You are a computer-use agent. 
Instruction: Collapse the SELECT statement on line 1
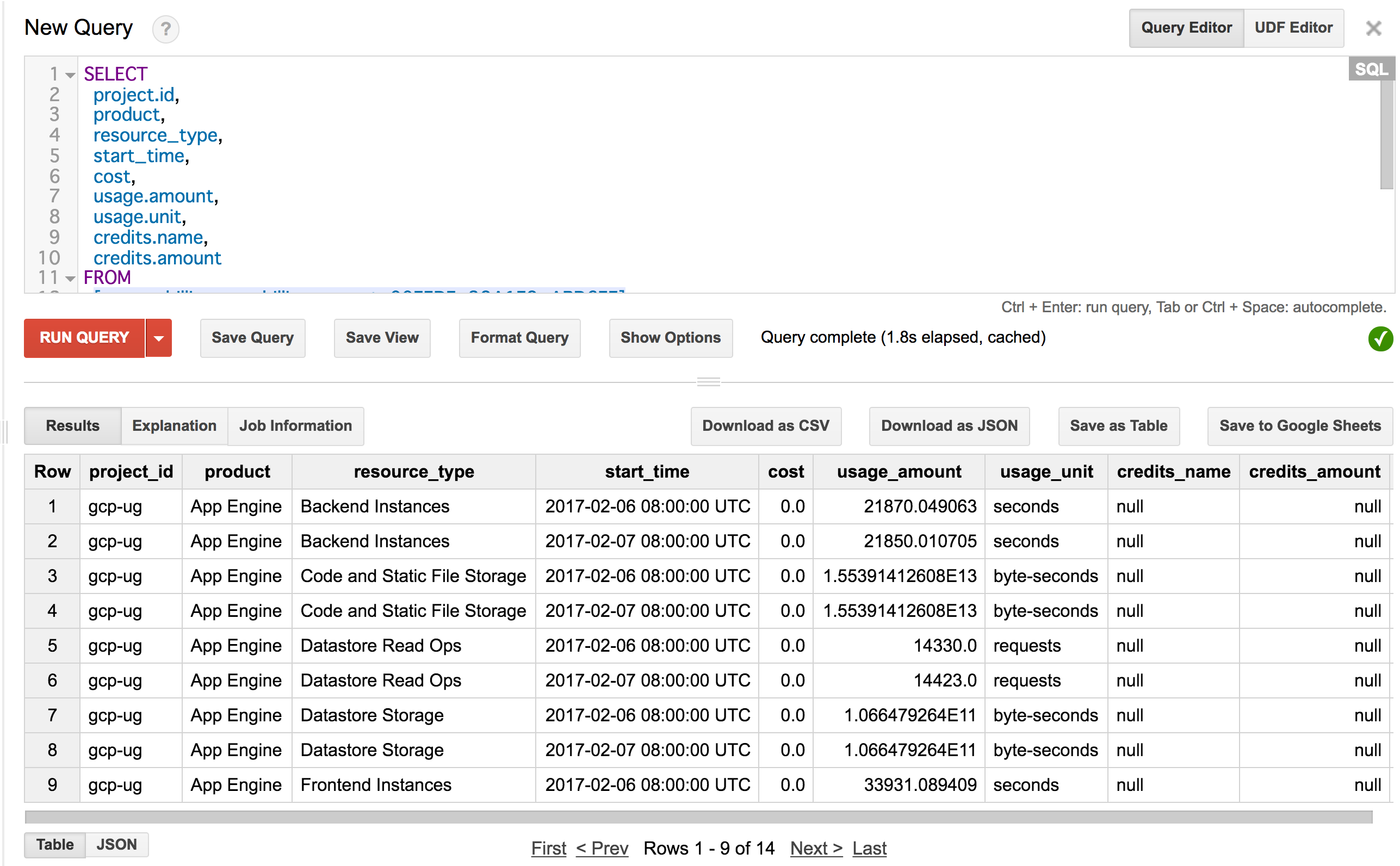coord(69,75)
